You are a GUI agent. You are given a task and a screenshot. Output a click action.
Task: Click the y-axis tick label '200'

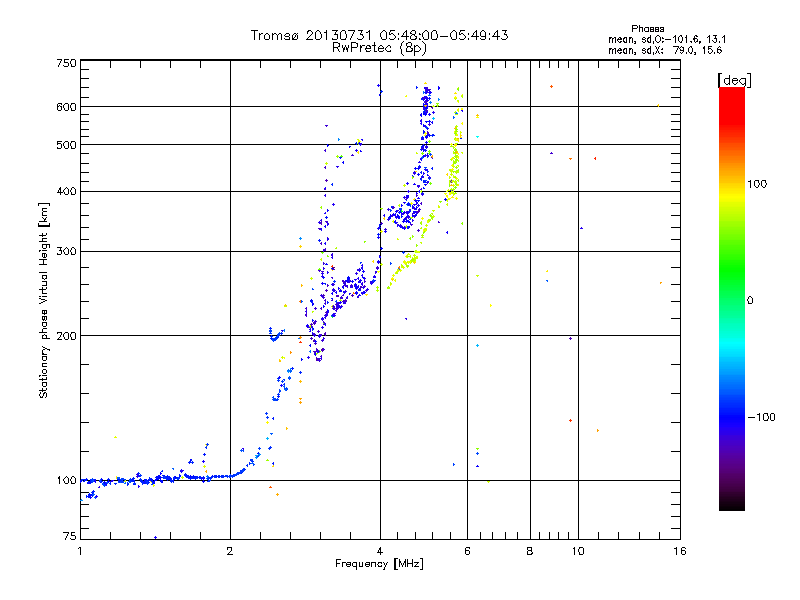click(x=66, y=336)
